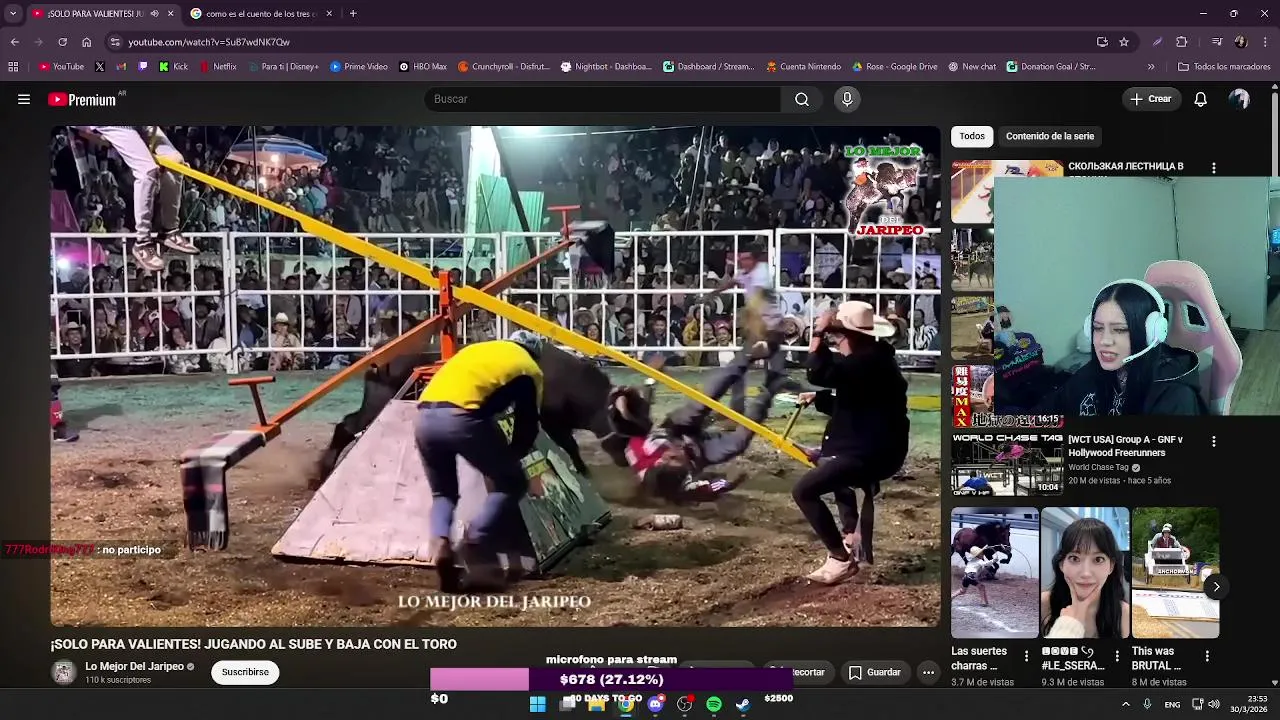Open the Crunchyroll bookmark

tap(504, 67)
